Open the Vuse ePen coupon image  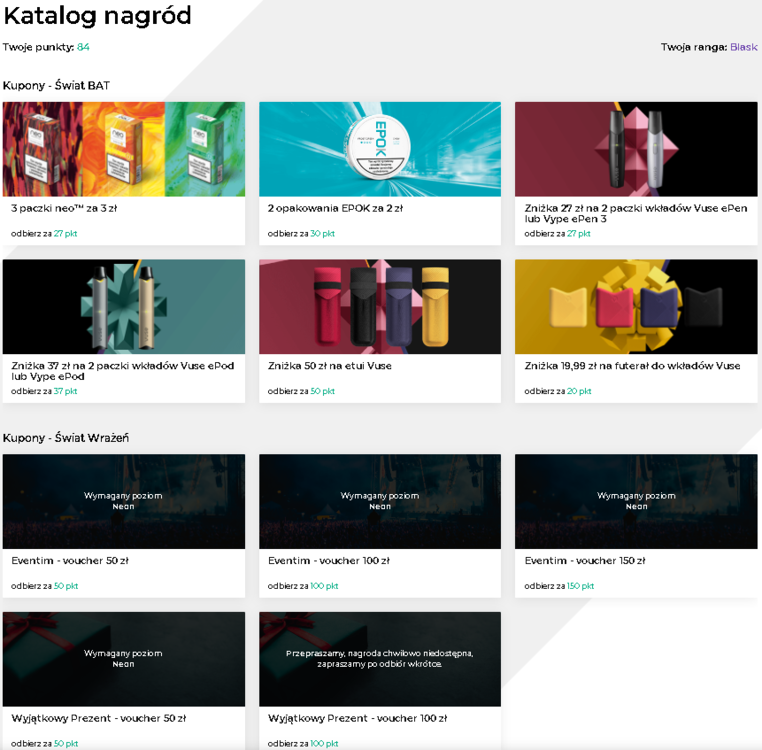tap(636, 149)
